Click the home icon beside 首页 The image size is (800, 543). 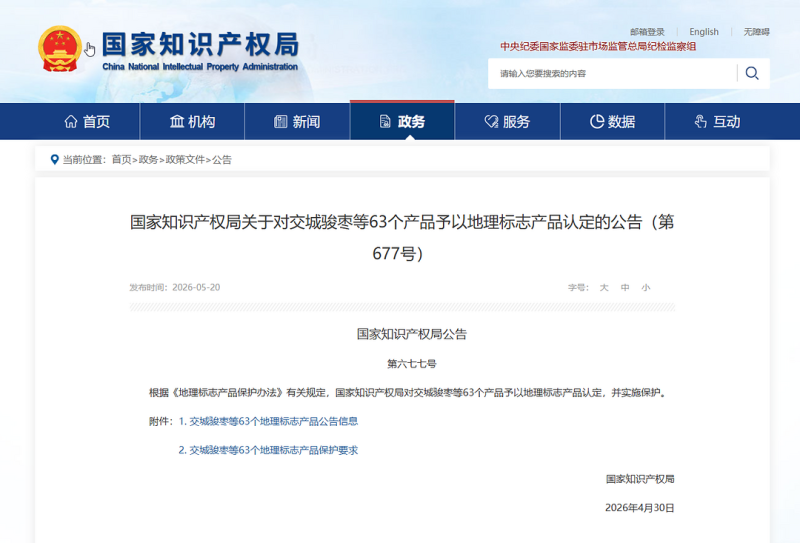[x=71, y=121]
